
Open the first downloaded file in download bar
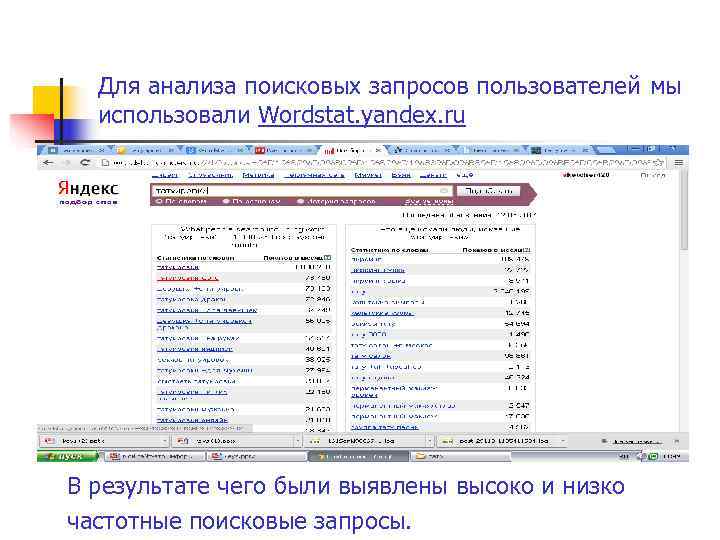[x=99, y=441]
